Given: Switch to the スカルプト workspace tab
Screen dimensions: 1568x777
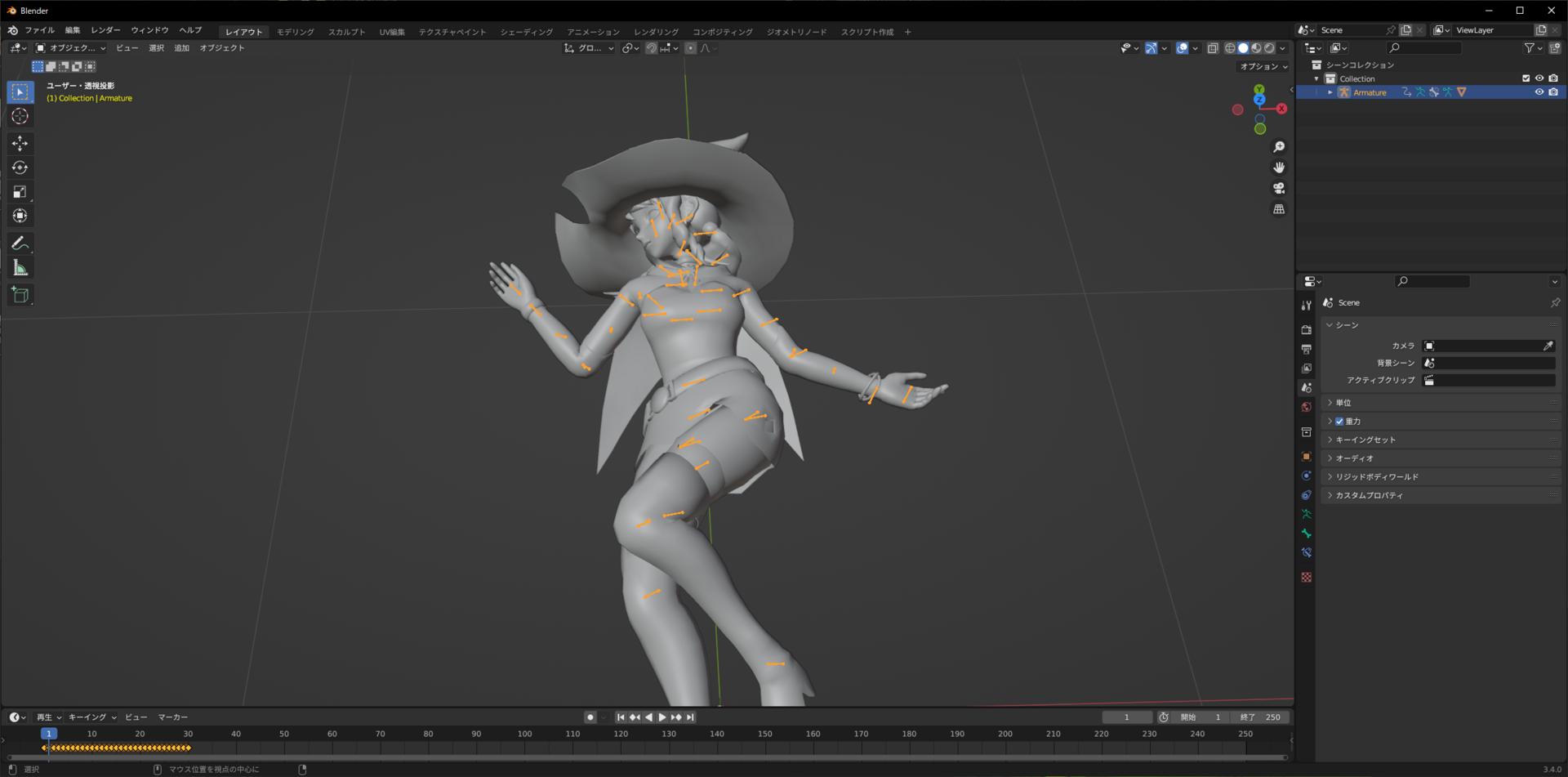Looking at the screenshot, I should (x=346, y=32).
